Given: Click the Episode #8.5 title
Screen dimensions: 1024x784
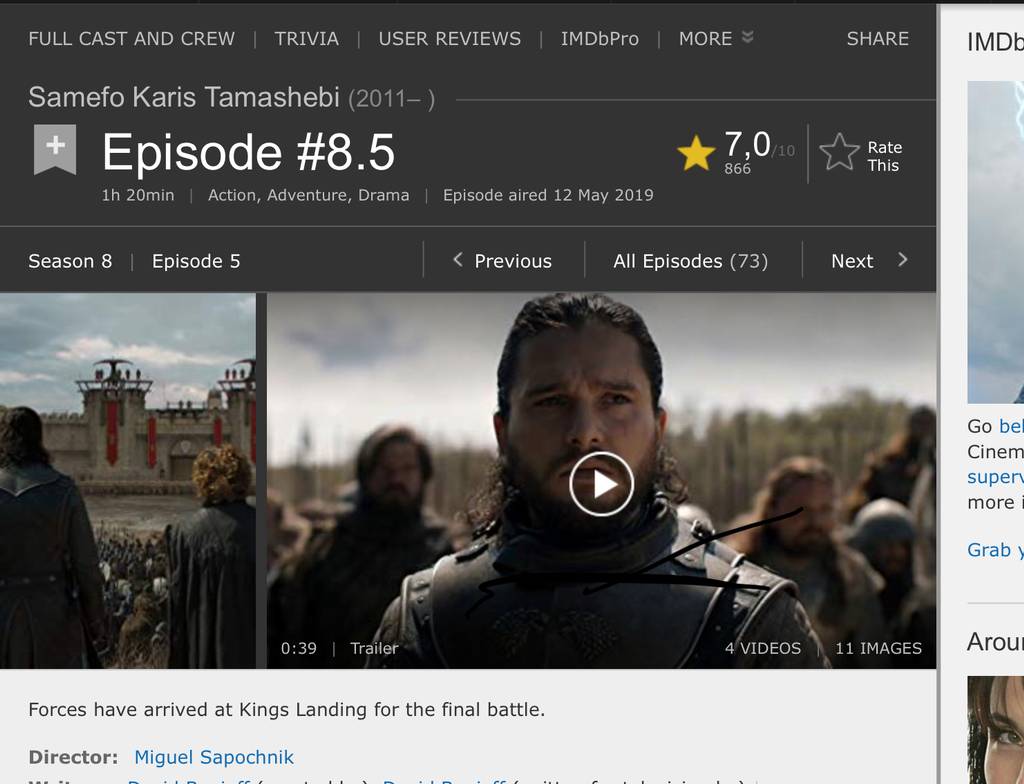Looking at the screenshot, I should pos(248,152).
